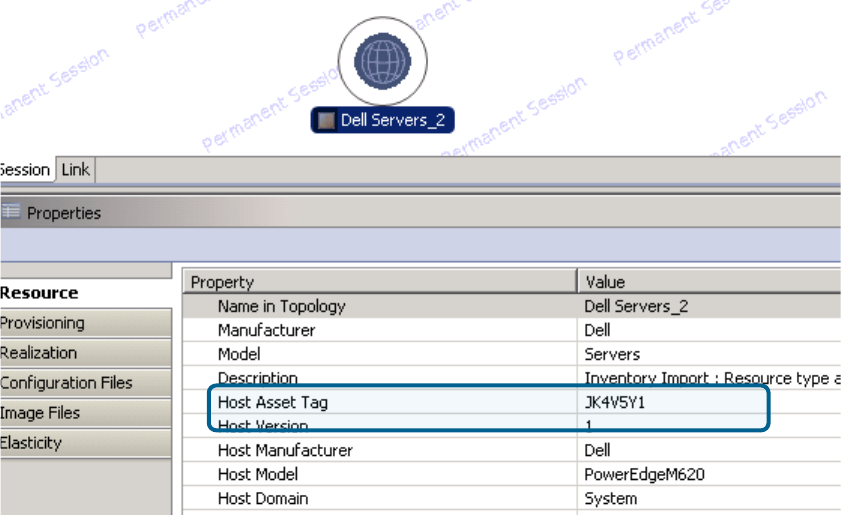Click the small icon beside Dell Servers_2 label
841x515 pixels.
[x=326, y=120]
